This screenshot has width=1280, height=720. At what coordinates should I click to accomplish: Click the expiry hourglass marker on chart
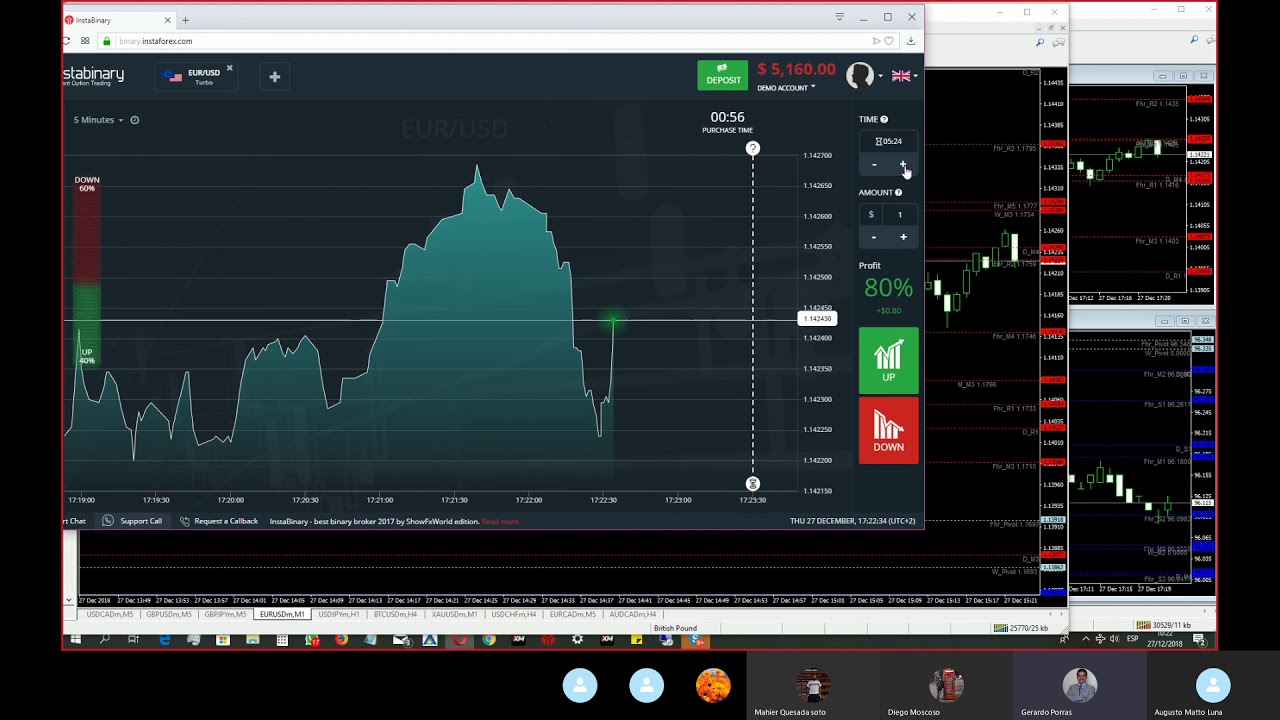click(x=753, y=484)
